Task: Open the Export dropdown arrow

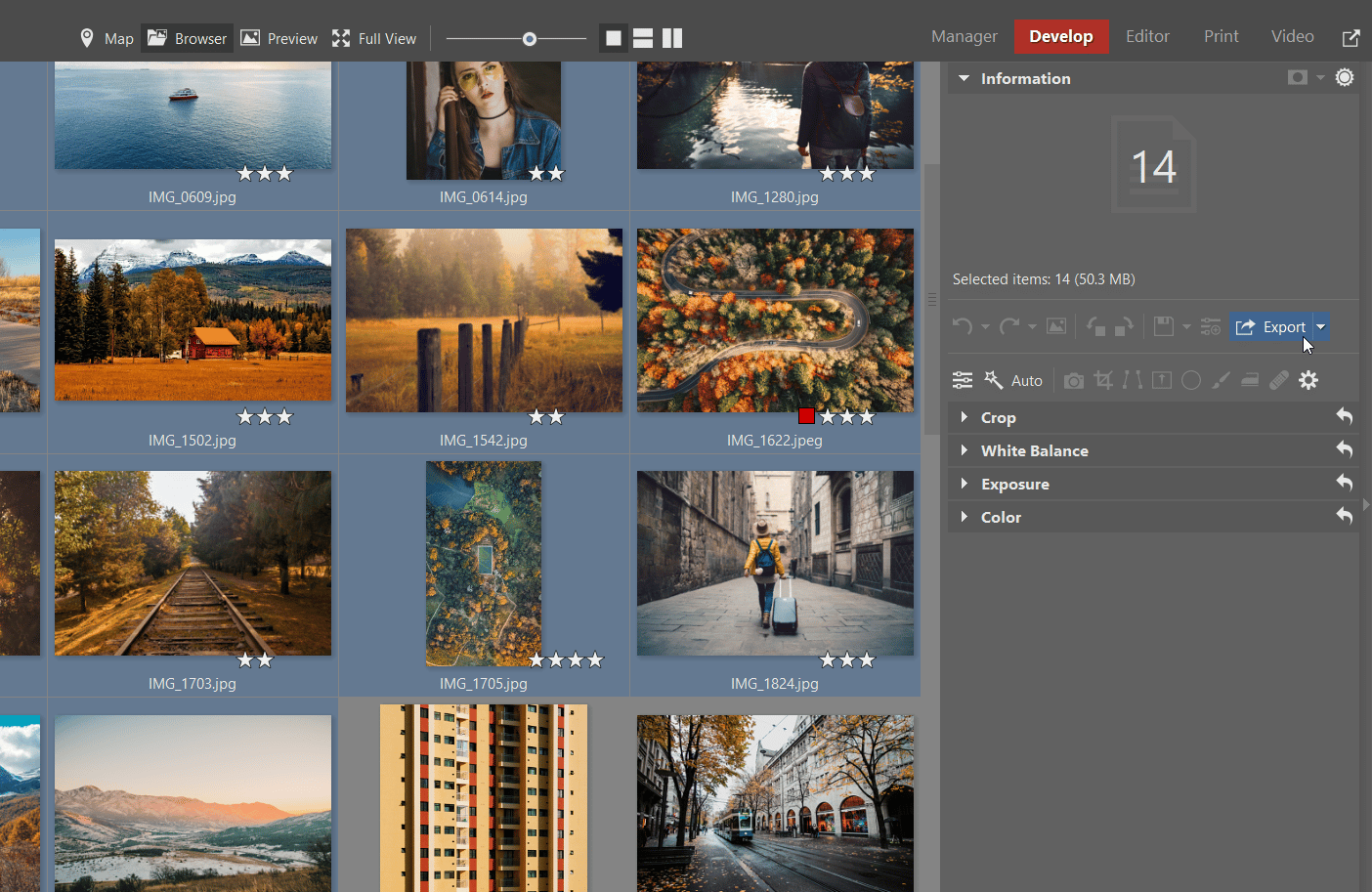Action: (1320, 326)
